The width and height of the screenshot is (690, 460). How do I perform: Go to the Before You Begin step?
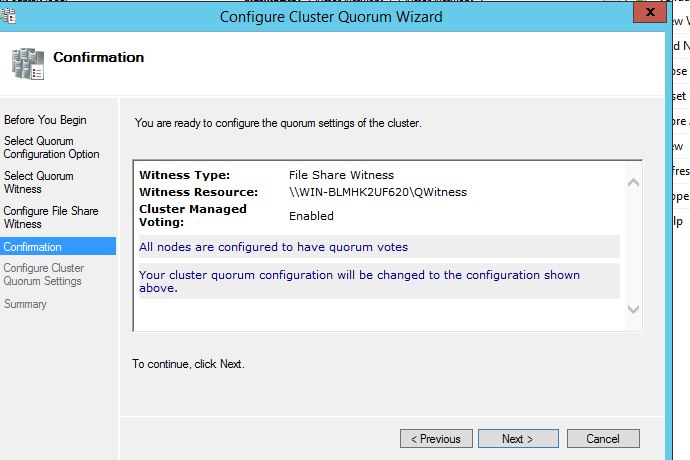click(x=45, y=120)
